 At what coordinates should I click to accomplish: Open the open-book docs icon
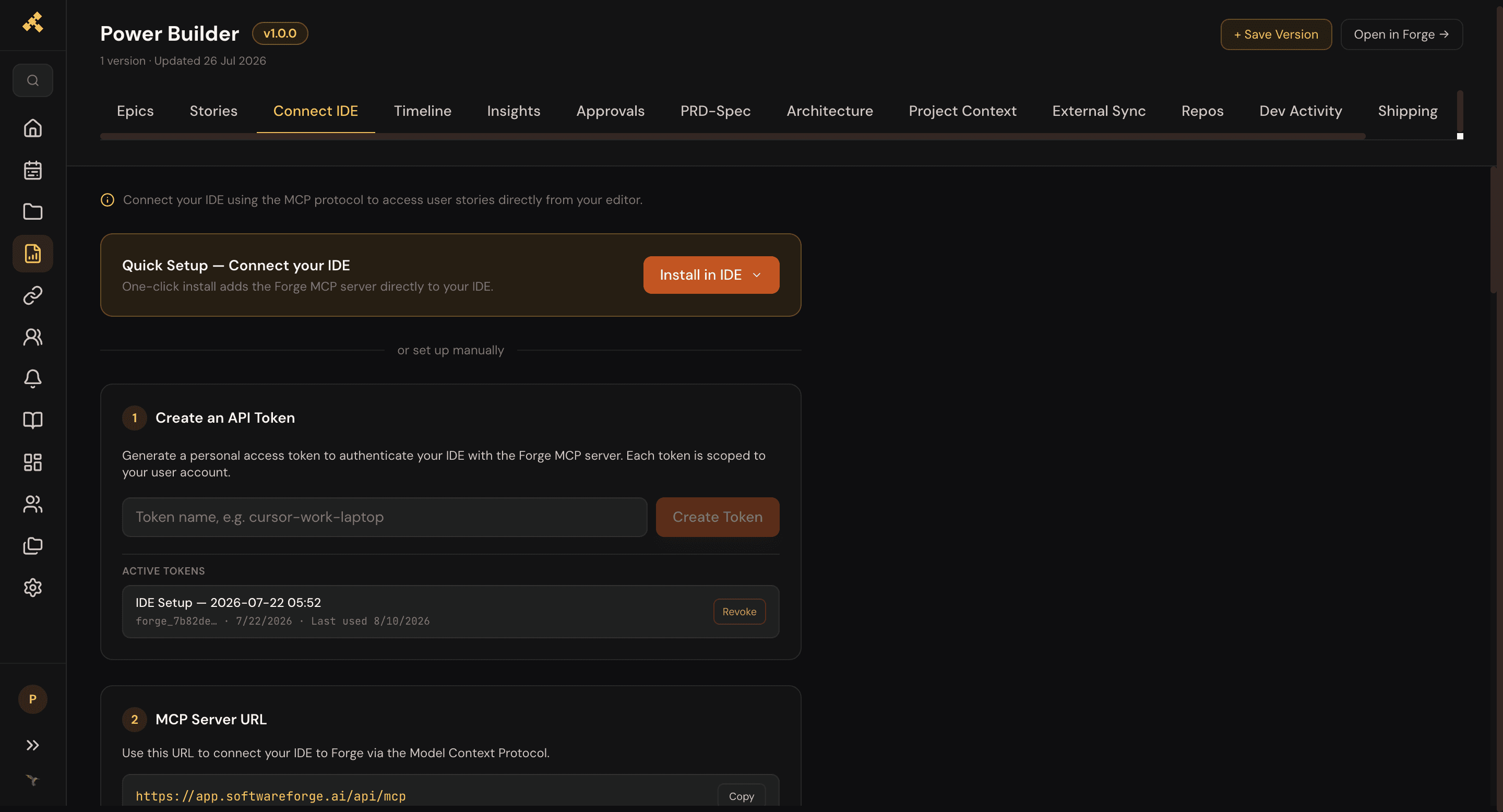[x=33, y=421]
